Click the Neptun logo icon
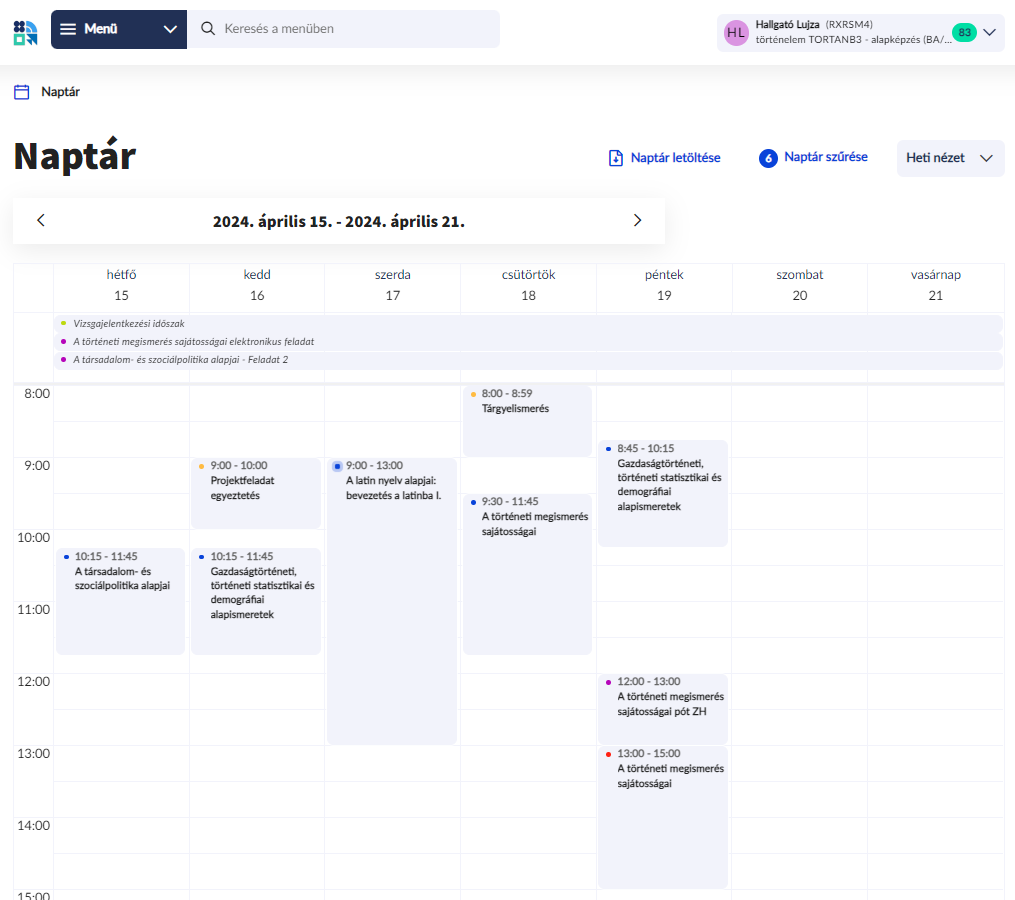The image size is (1015, 900). coord(25,31)
